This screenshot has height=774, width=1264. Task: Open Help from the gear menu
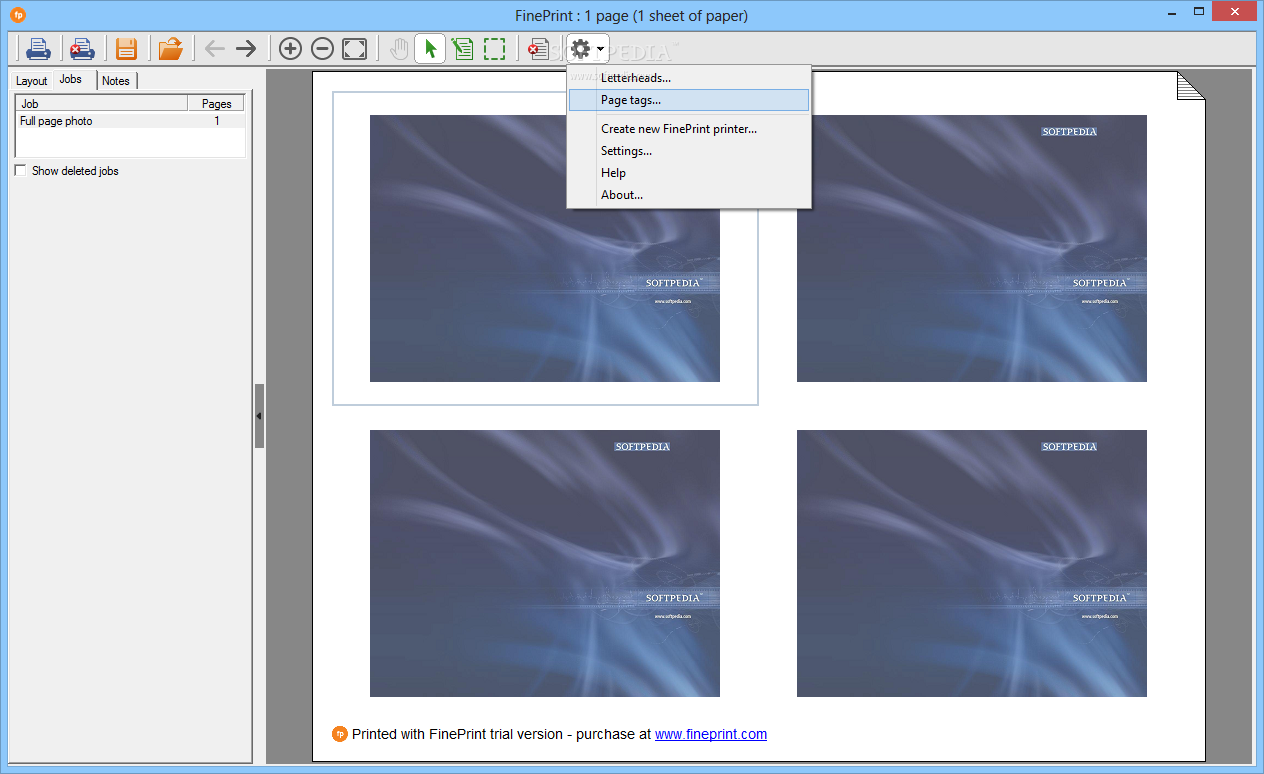[689, 173]
